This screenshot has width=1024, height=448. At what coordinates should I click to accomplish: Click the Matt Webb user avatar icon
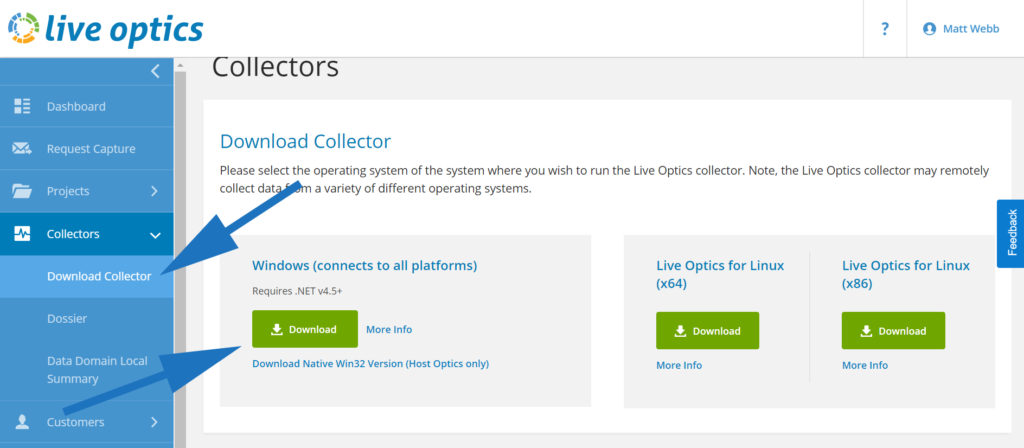click(929, 29)
